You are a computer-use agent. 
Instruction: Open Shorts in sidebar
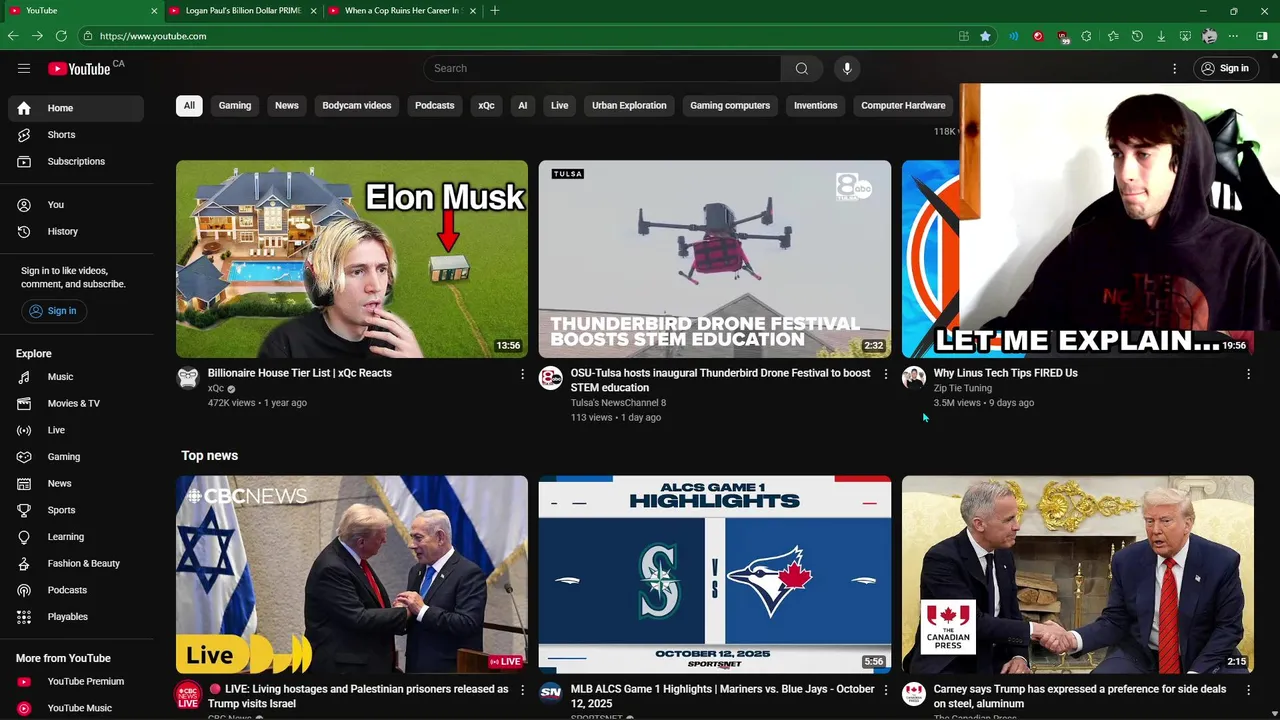[x=76, y=135]
